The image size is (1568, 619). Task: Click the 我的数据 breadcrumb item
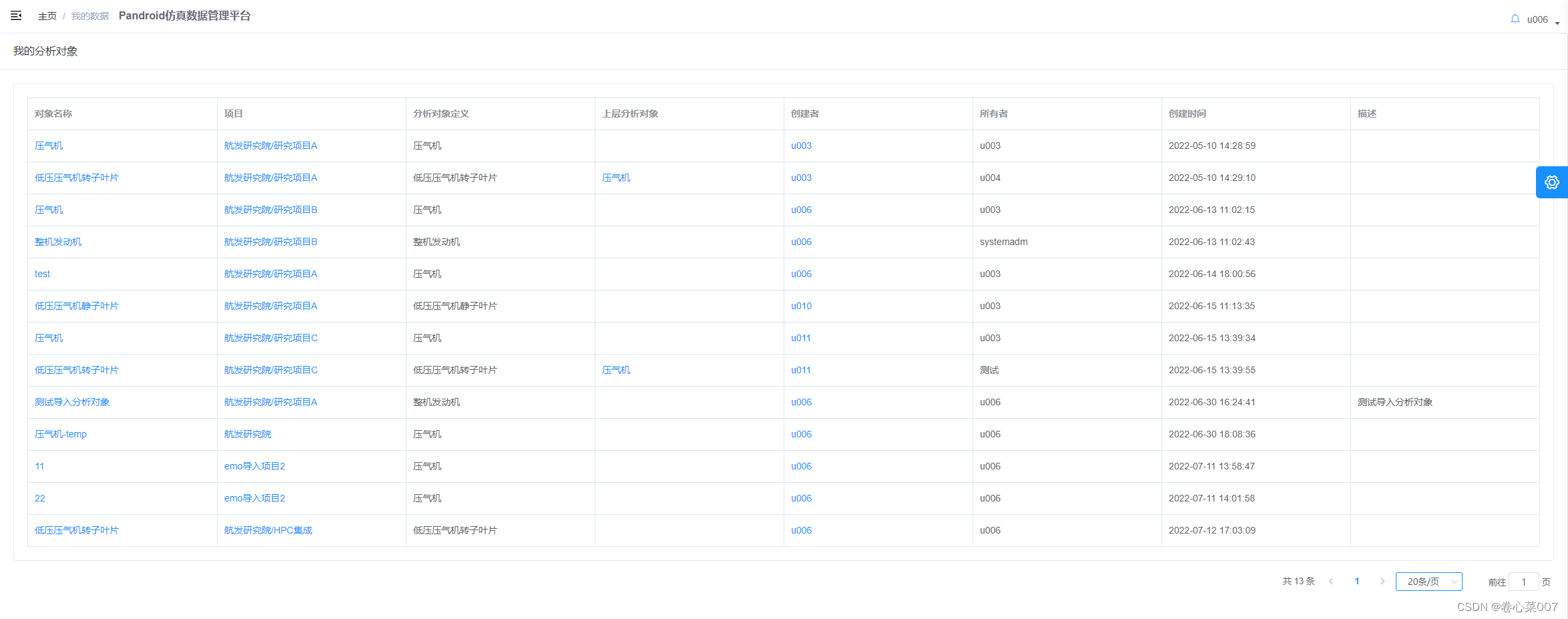[x=89, y=16]
